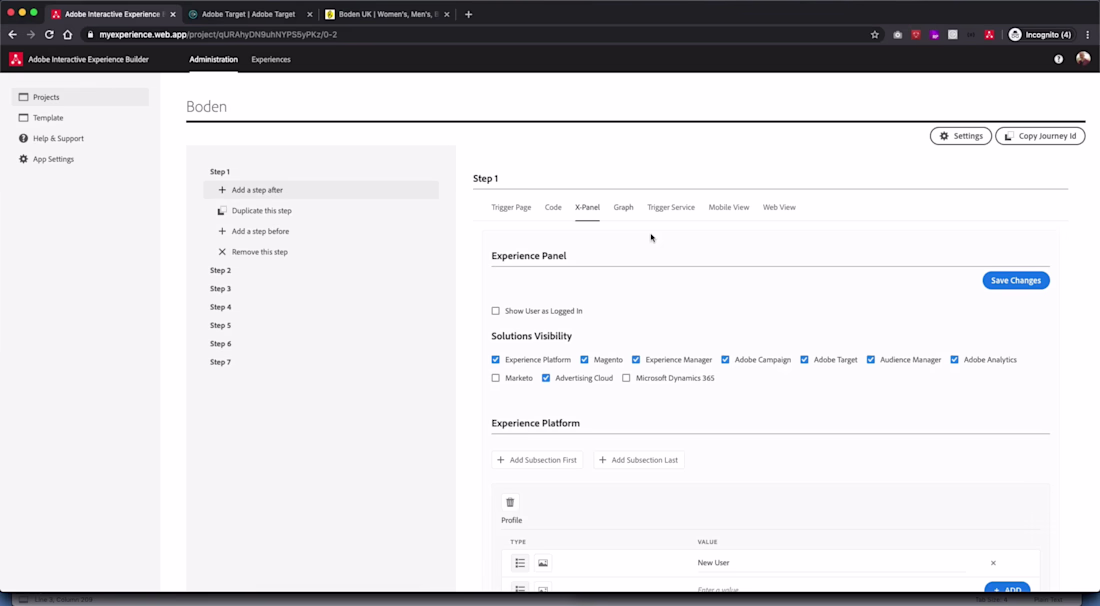Delete the Profile subsection with the trash icon
1100x606 pixels.
(510, 502)
